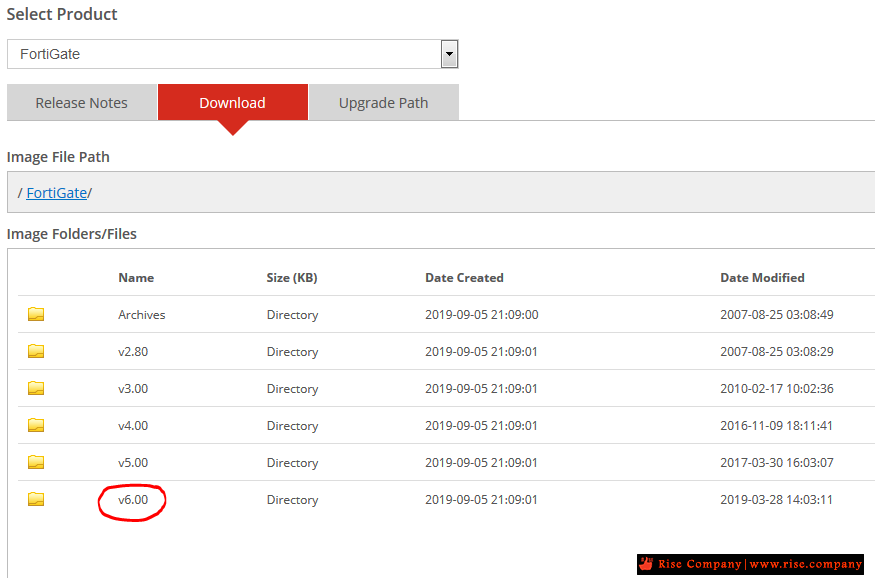Select modified date 2010-02-17 10:02:36
This screenshot has width=875, height=578.
pyautogui.click(x=777, y=388)
